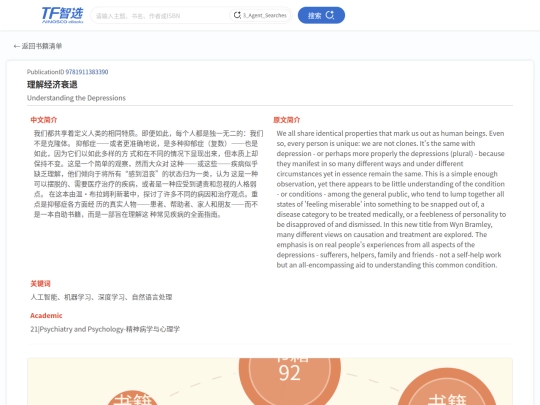The width and height of the screenshot is (540, 405).
Task: Click the 中文简介 heading
Action: pos(44,120)
